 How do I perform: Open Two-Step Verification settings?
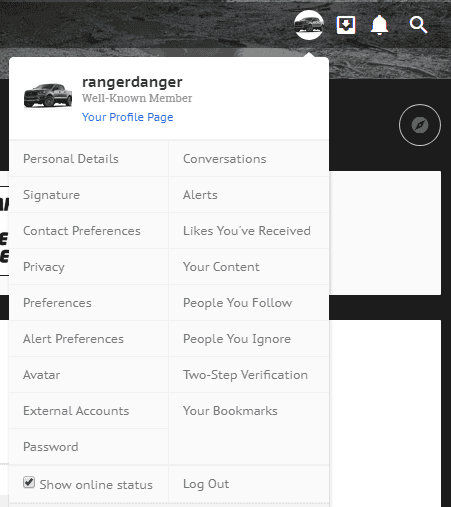tap(249, 375)
